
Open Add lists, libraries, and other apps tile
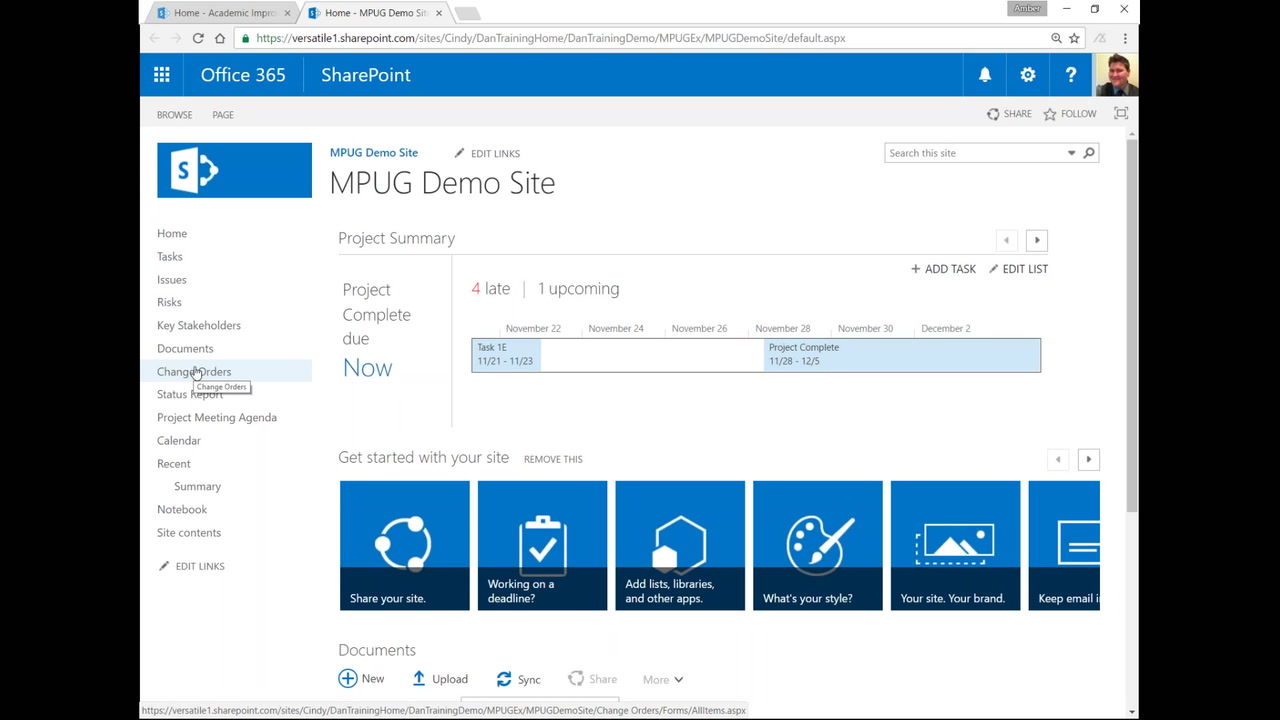coord(680,545)
